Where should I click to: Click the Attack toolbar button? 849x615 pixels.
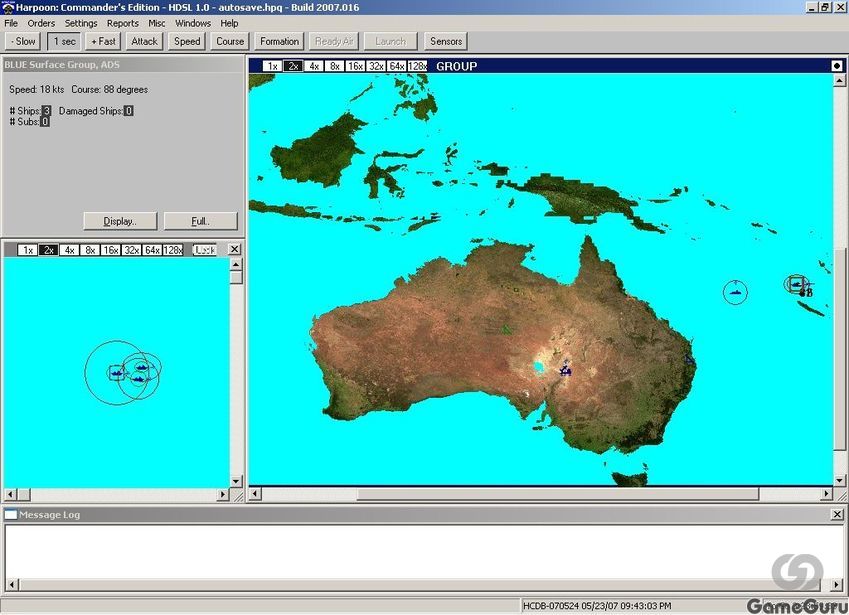coord(144,41)
